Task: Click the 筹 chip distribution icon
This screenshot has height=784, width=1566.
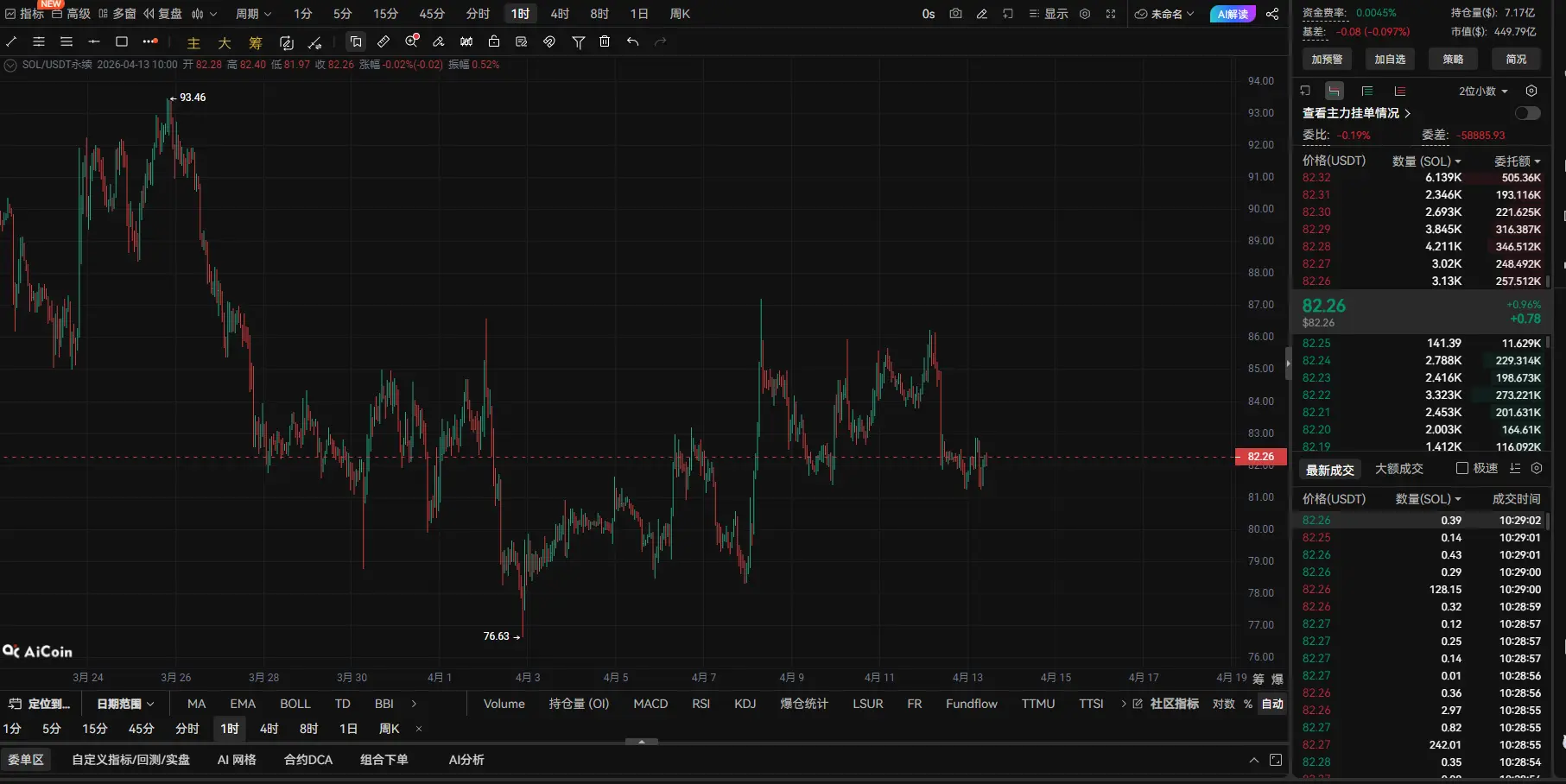Action: (256, 42)
